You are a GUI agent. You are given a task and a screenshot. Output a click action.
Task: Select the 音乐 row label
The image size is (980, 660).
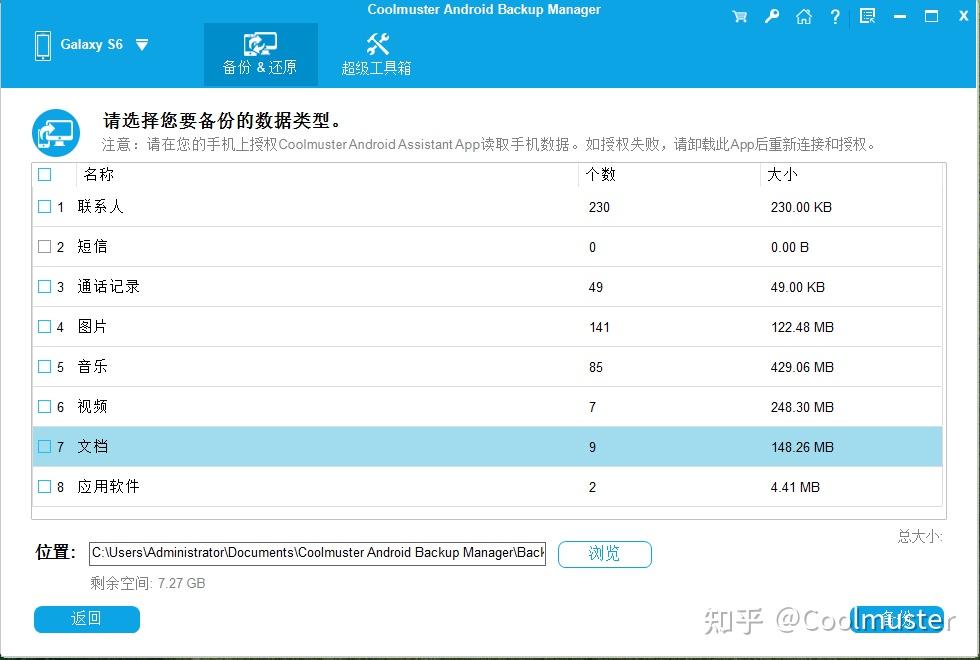92,366
